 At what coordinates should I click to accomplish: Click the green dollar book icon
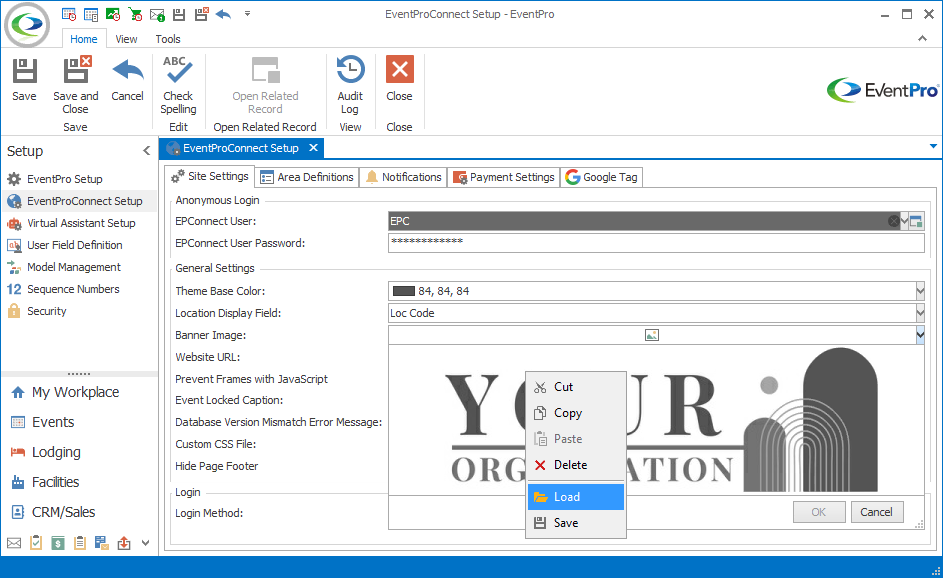pos(58,543)
